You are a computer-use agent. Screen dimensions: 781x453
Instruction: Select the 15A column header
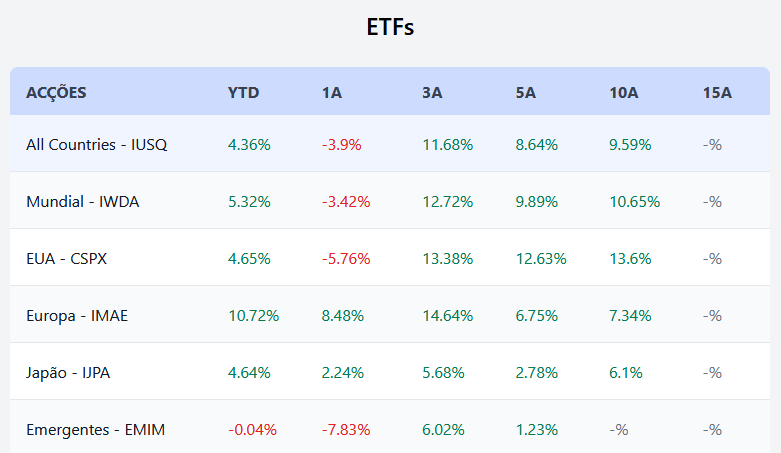[x=717, y=93]
